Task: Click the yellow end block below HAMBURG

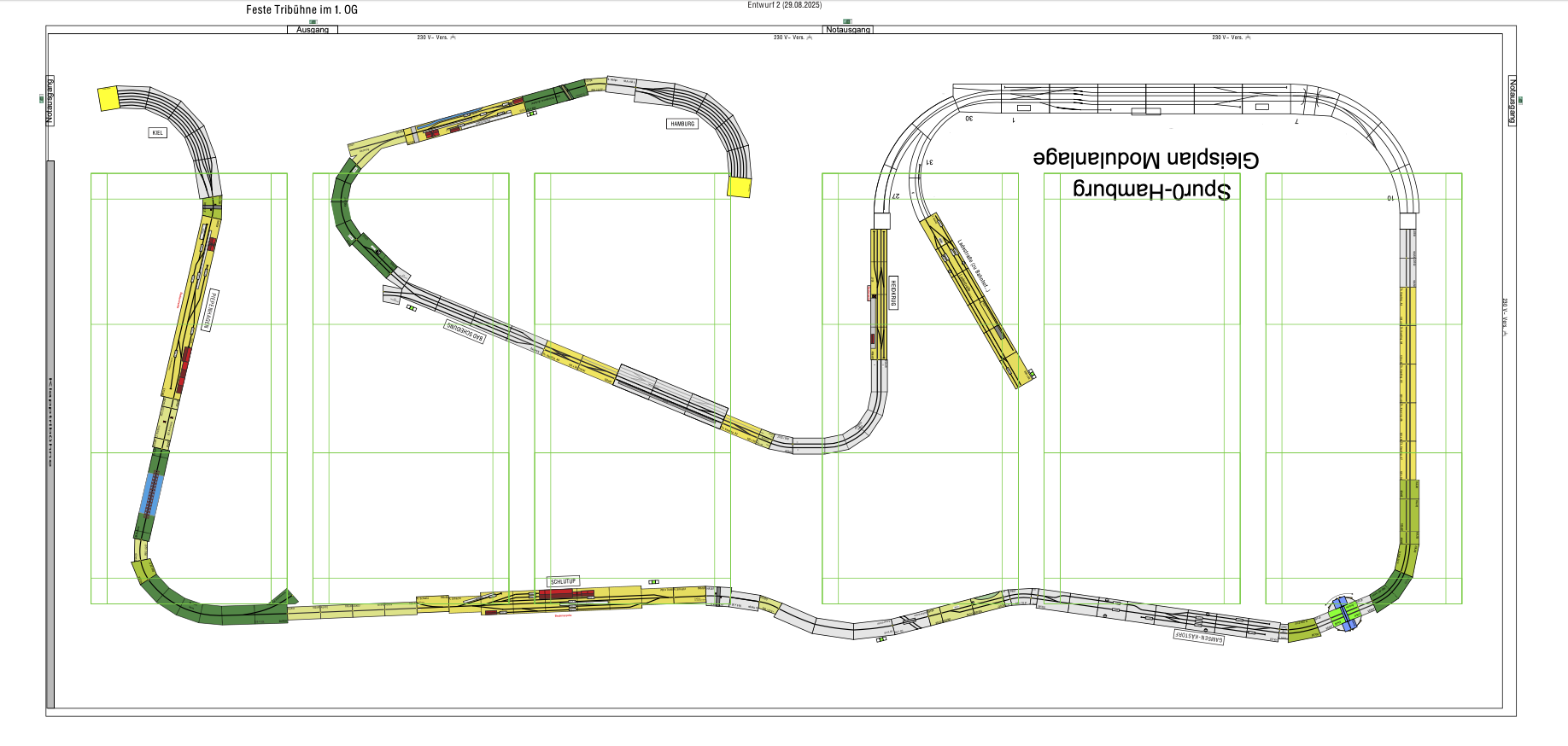Action: [739, 187]
